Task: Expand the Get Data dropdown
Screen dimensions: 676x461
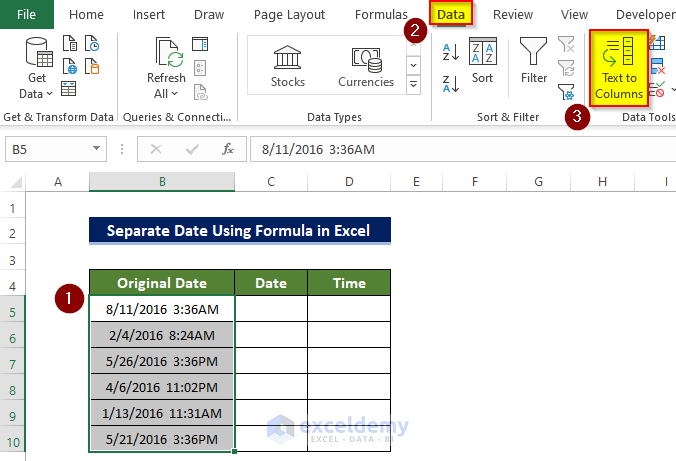Action: [37, 93]
